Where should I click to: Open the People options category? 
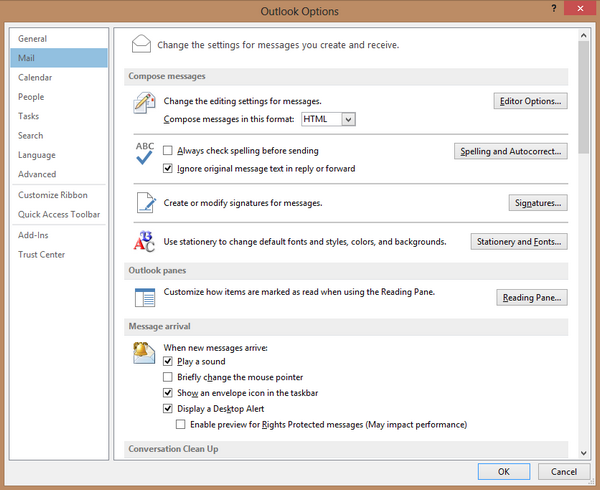(59, 97)
